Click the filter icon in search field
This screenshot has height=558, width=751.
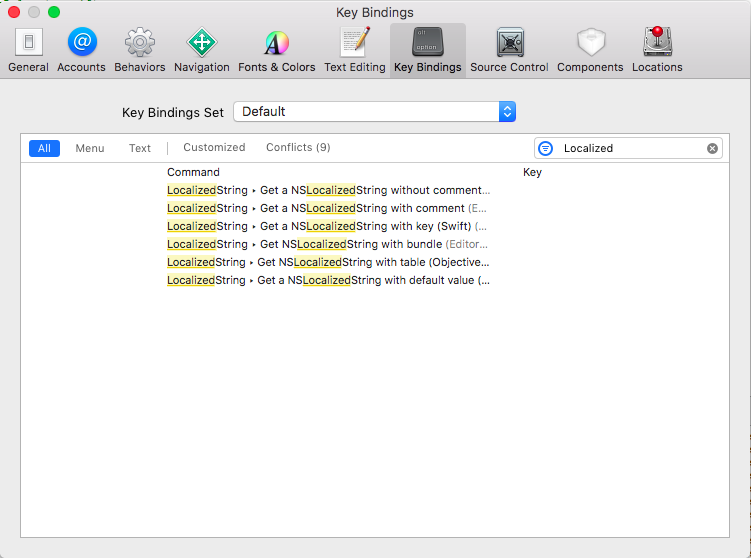546,148
